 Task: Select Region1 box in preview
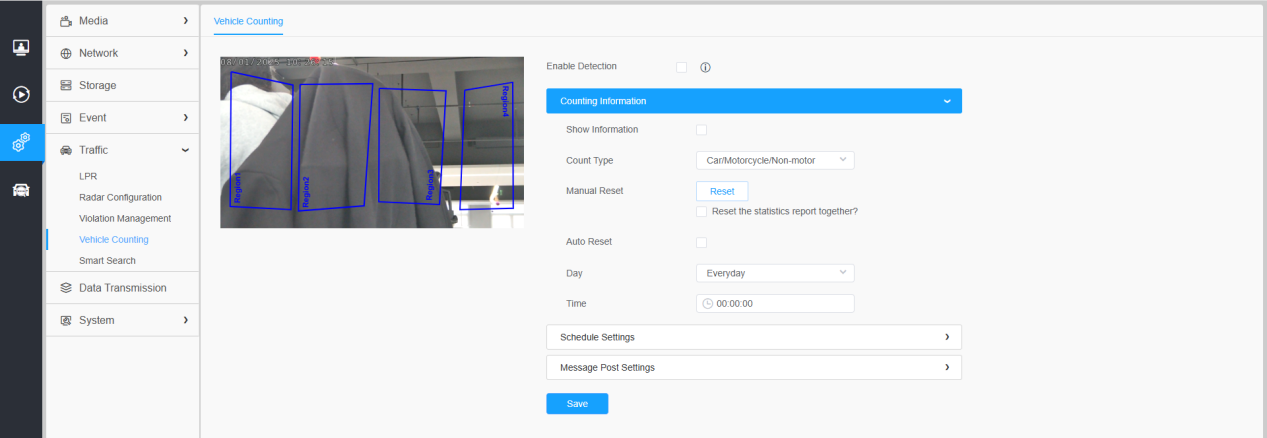261,140
